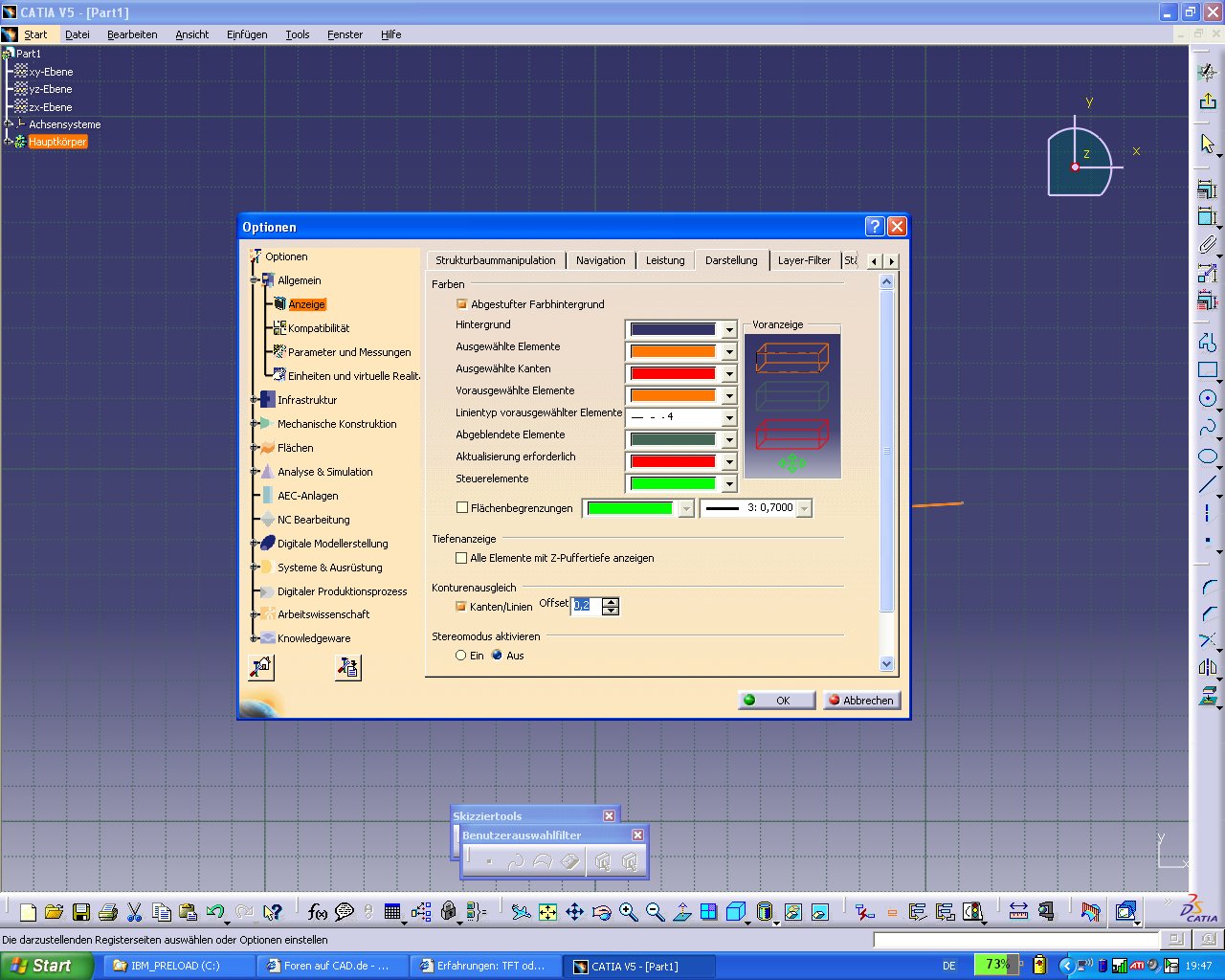Click the Fit All In view icon
Viewport: 1225px width, 980px height.
point(547,912)
